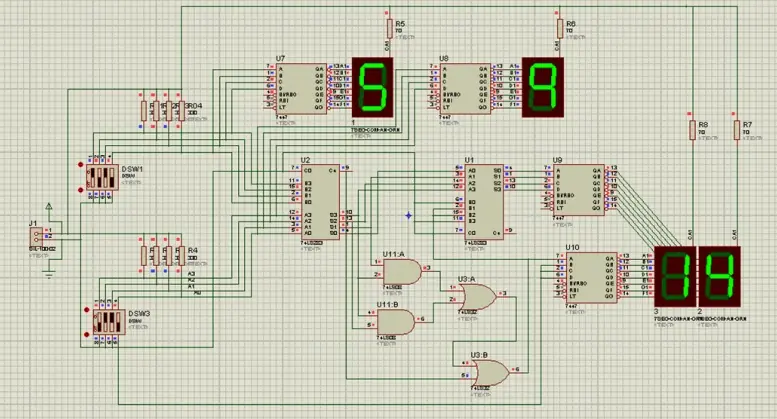Select the U3:A OR gate
The image size is (777, 419).
477,297
